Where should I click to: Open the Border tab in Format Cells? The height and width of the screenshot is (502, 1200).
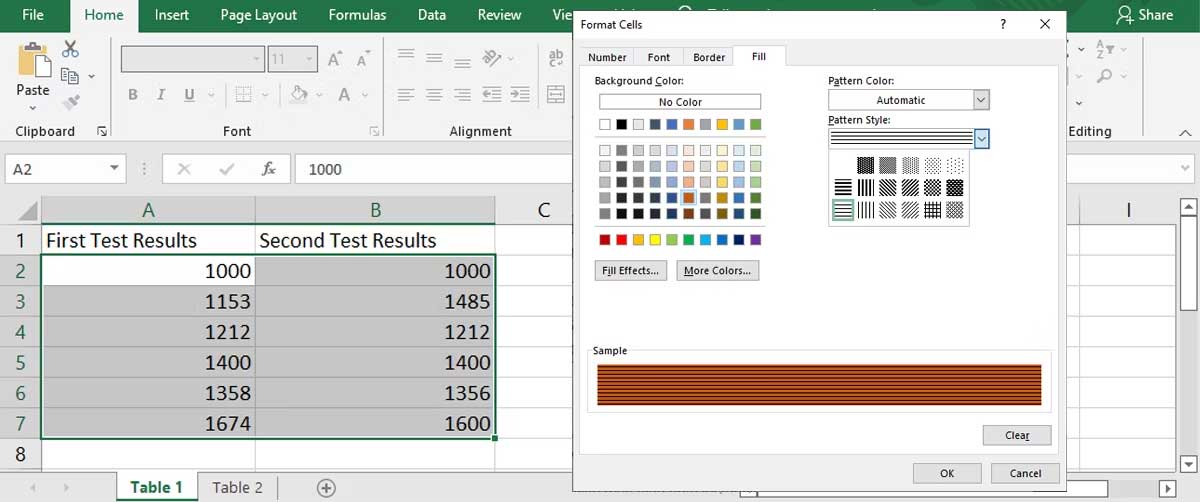pyautogui.click(x=709, y=57)
